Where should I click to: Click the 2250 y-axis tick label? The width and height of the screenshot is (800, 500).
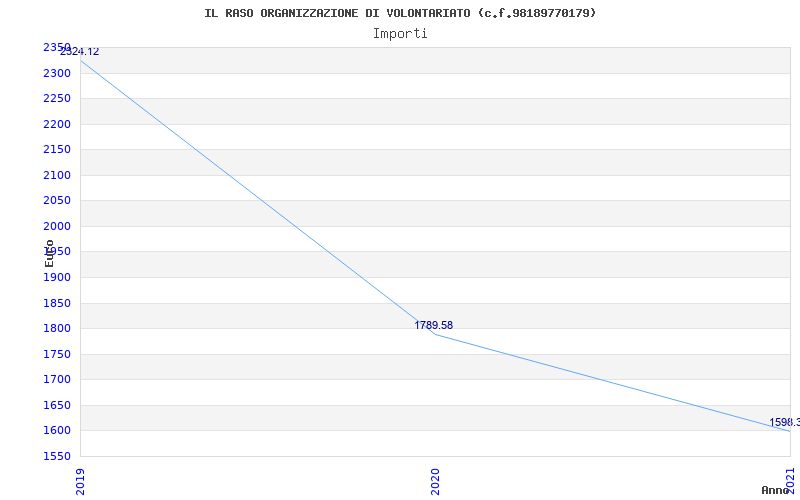tap(57, 98)
